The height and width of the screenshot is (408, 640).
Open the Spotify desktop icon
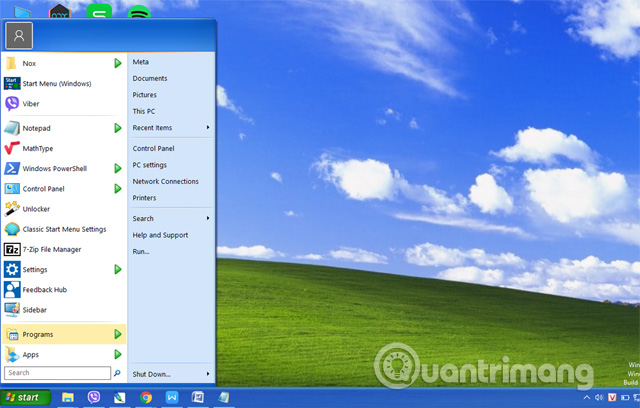coord(139,12)
